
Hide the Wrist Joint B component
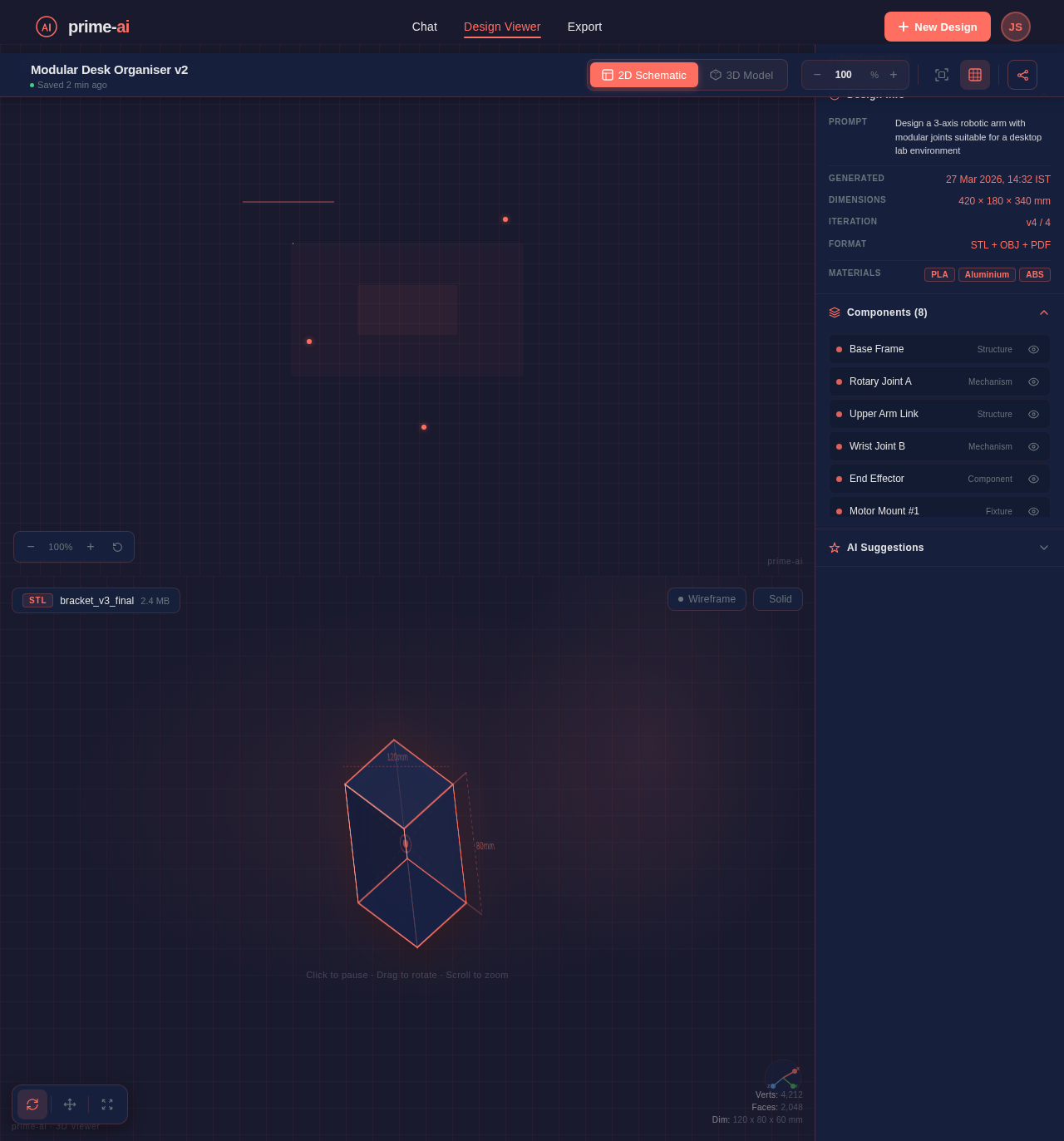(1033, 446)
